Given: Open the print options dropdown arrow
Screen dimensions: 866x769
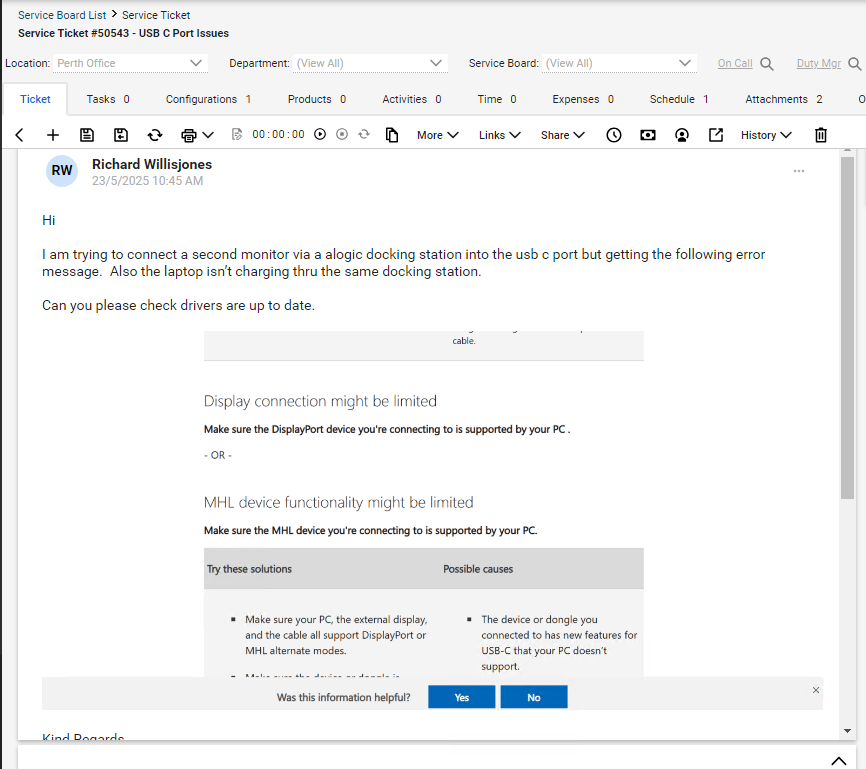Looking at the screenshot, I should 208,135.
